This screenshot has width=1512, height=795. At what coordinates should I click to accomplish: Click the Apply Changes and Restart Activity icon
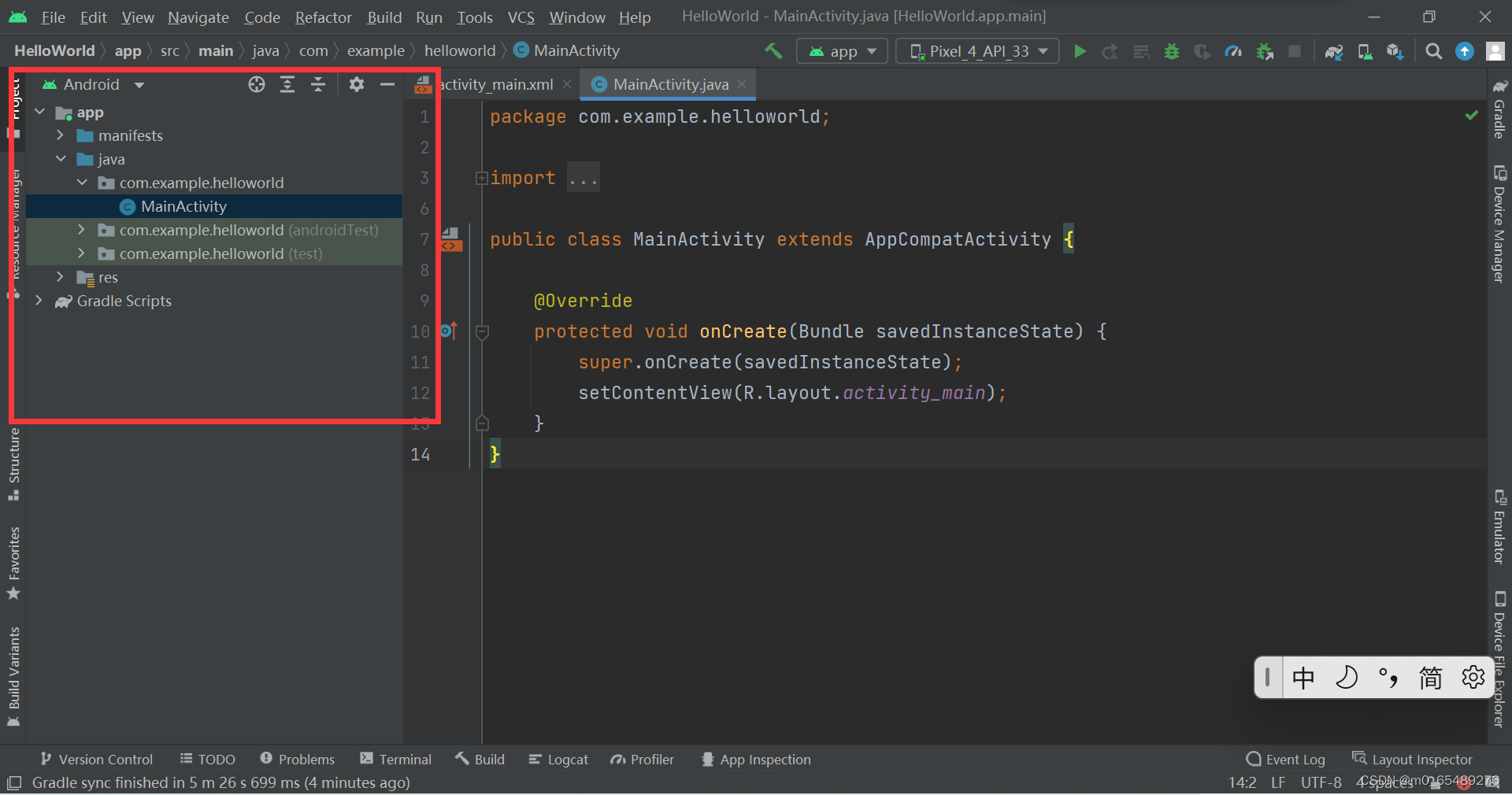[x=1110, y=51]
